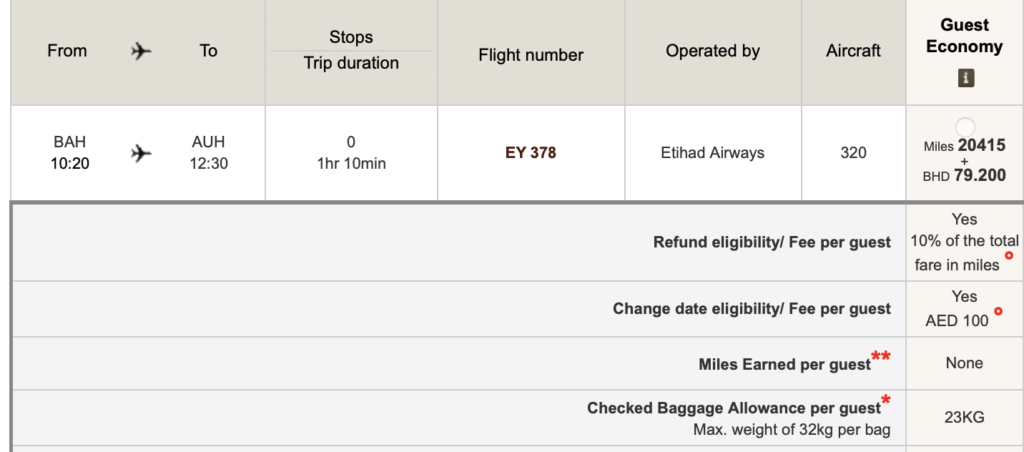Click the red circle next to AED 100
The height and width of the screenshot is (452, 1024).
tap(998, 313)
